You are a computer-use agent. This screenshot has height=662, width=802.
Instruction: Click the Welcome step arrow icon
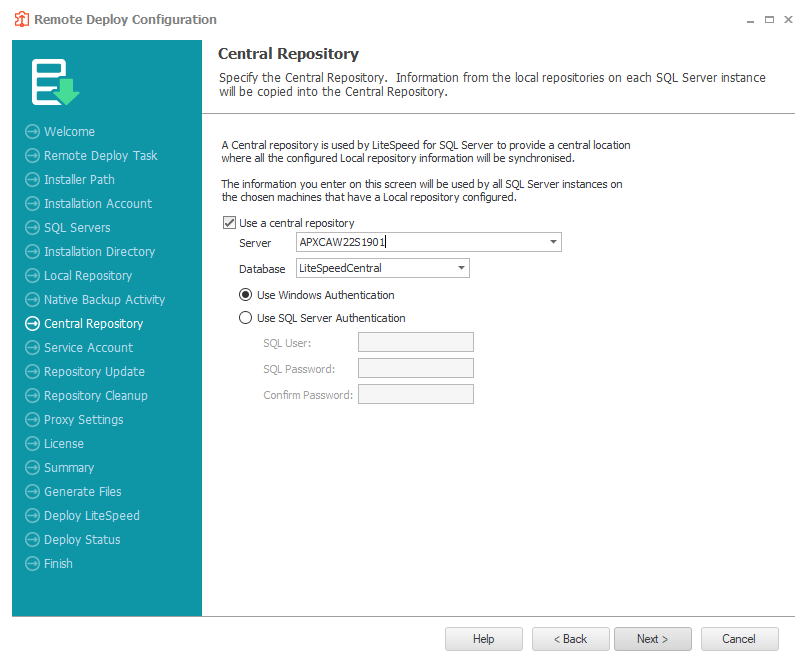(x=32, y=131)
